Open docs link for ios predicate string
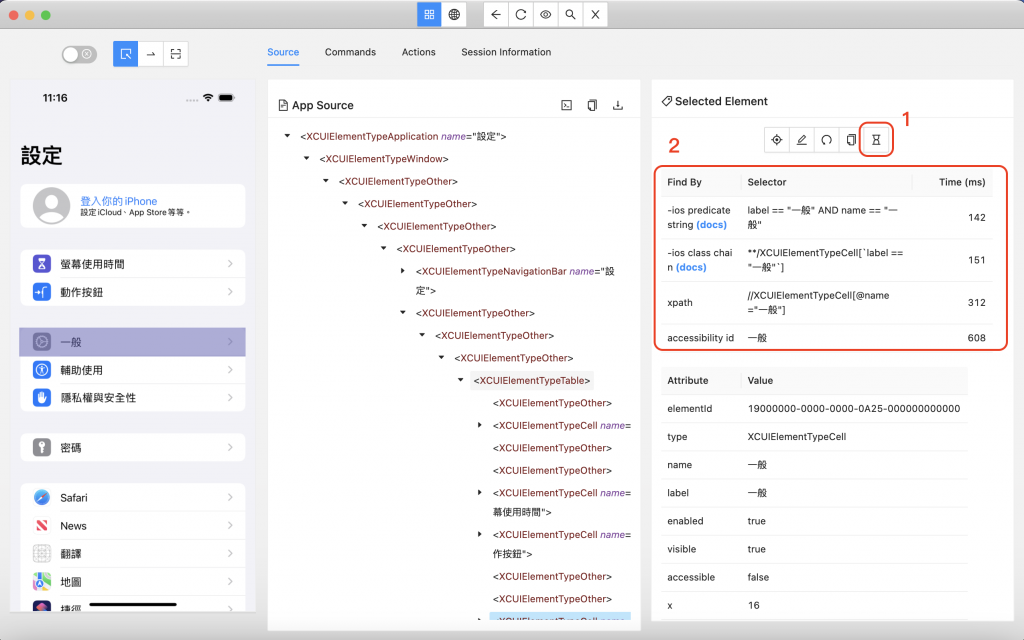 point(711,225)
